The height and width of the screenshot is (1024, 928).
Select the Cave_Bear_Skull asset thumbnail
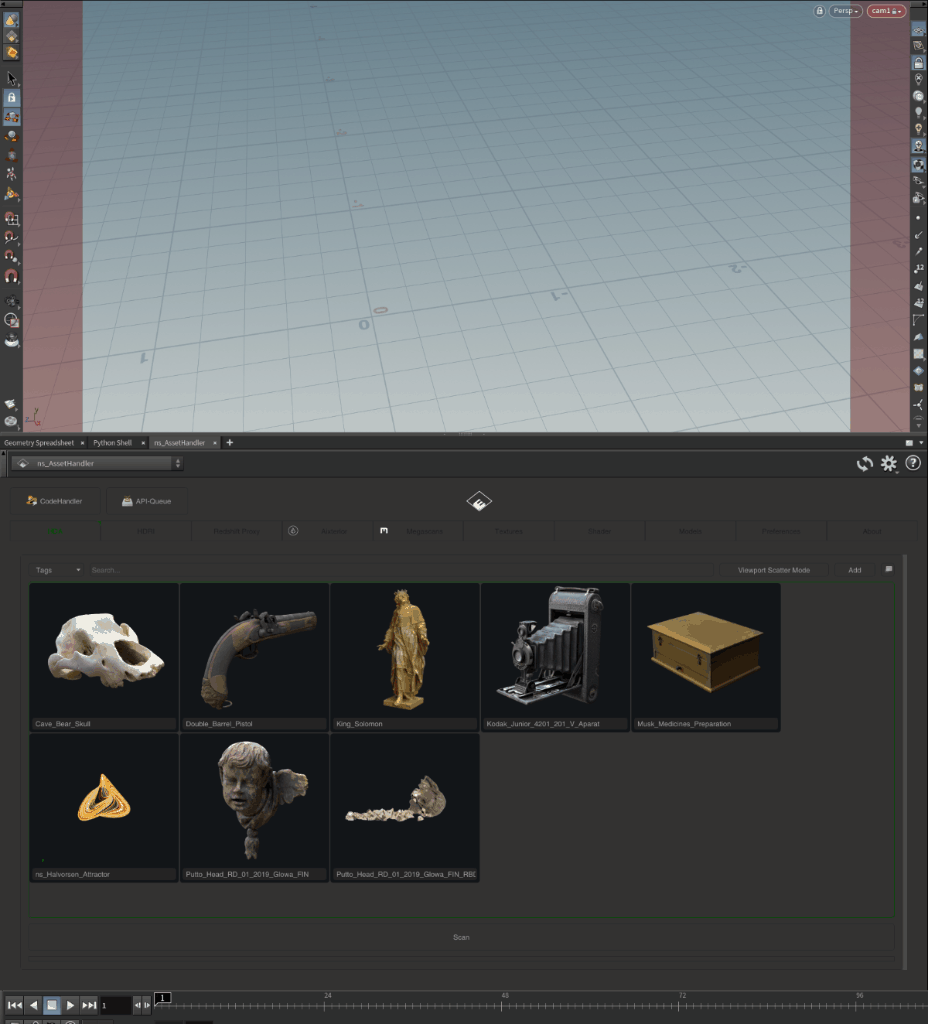click(x=104, y=651)
